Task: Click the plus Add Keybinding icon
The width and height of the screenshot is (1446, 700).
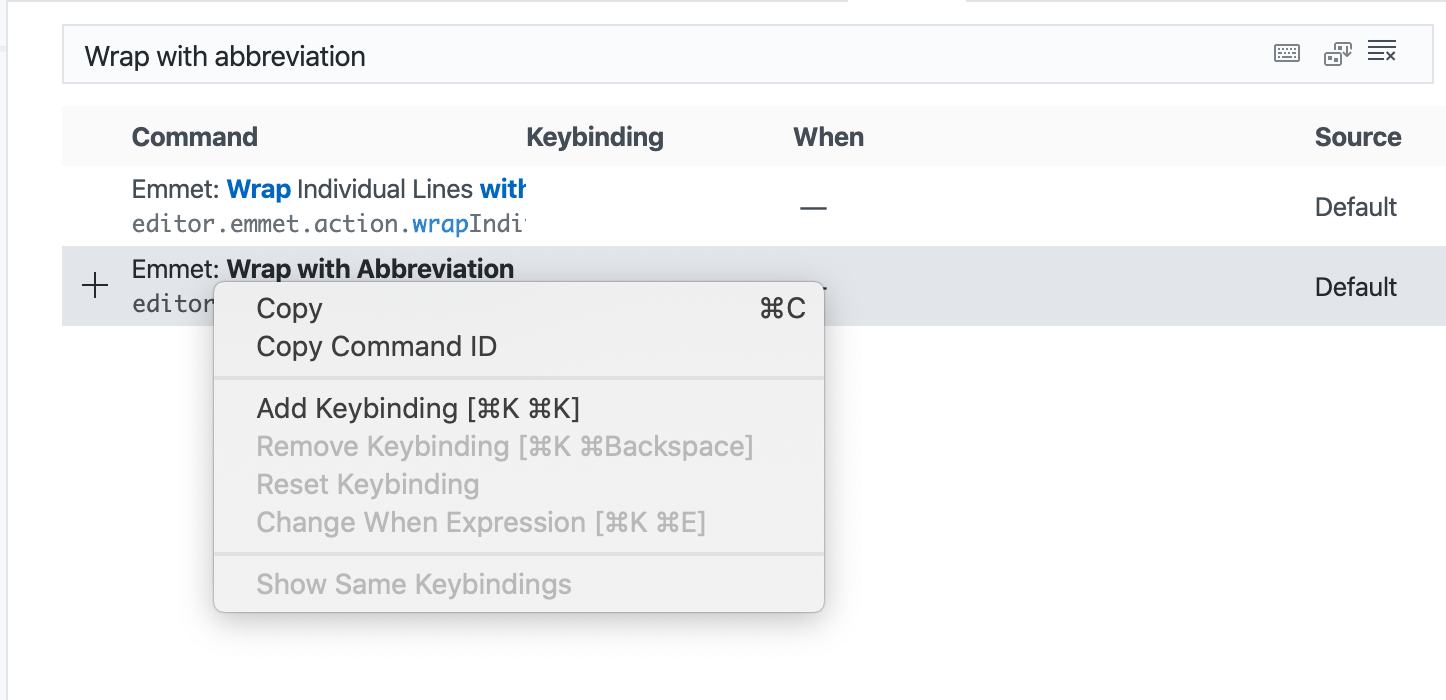Action: pos(95,287)
